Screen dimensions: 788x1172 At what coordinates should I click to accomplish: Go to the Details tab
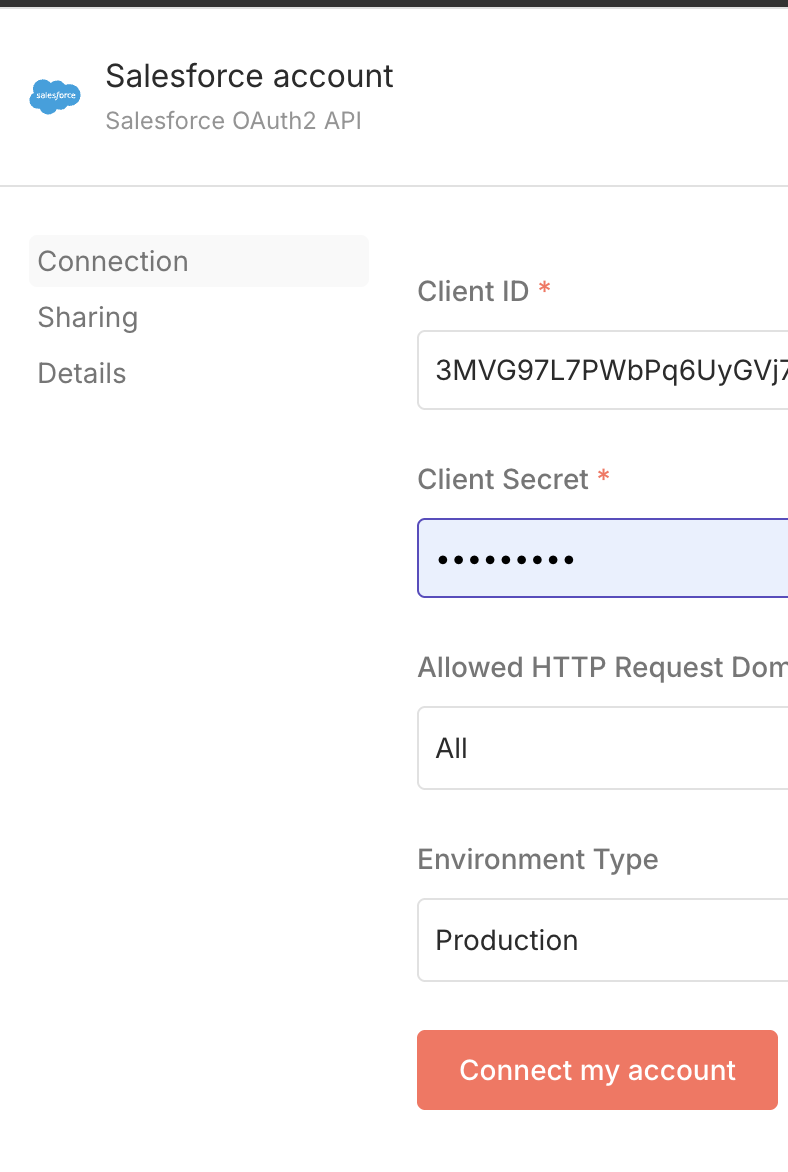click(82, 373)
